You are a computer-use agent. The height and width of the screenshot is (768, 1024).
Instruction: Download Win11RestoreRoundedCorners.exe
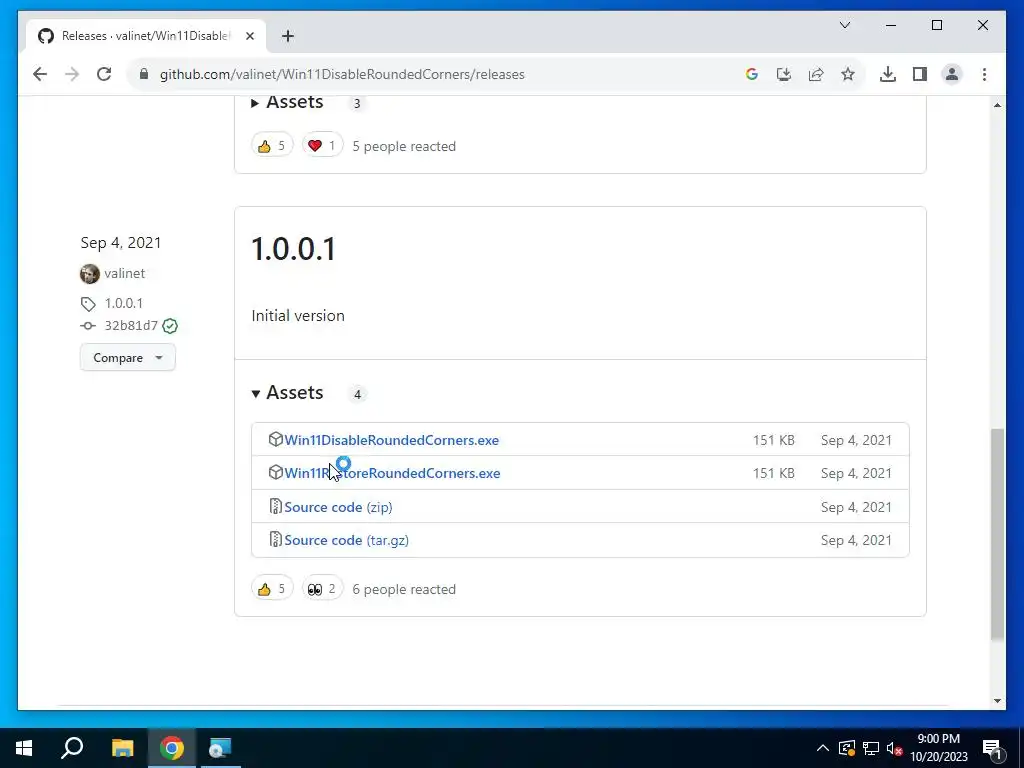(x=392, y=473)
